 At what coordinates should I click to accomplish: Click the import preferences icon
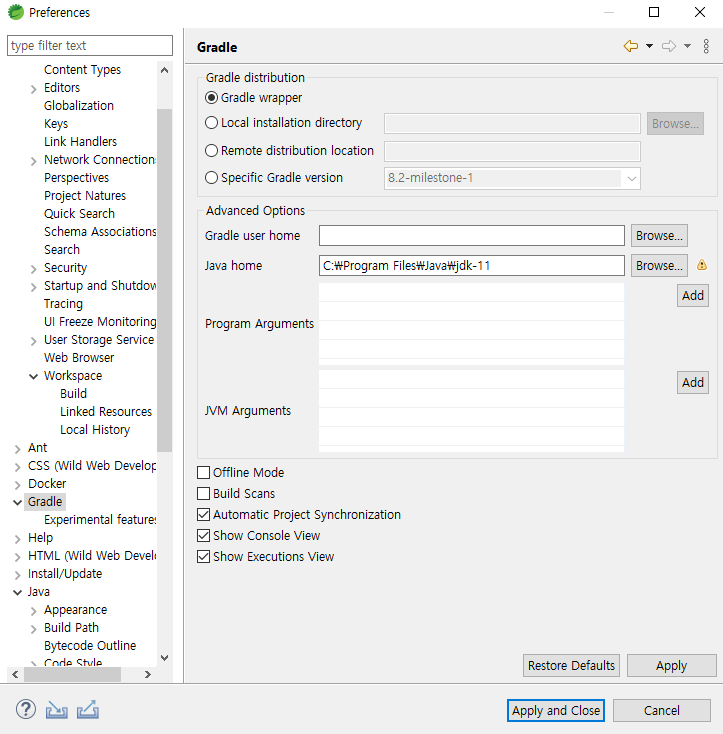(57, 710)
